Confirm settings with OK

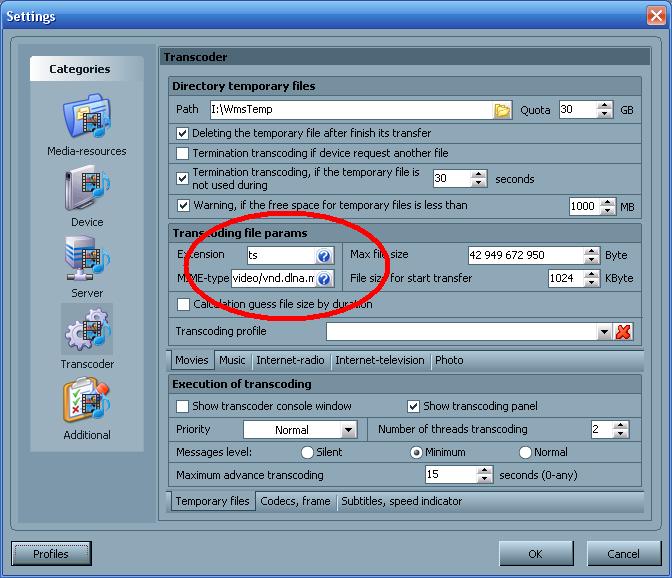(536, 554)
